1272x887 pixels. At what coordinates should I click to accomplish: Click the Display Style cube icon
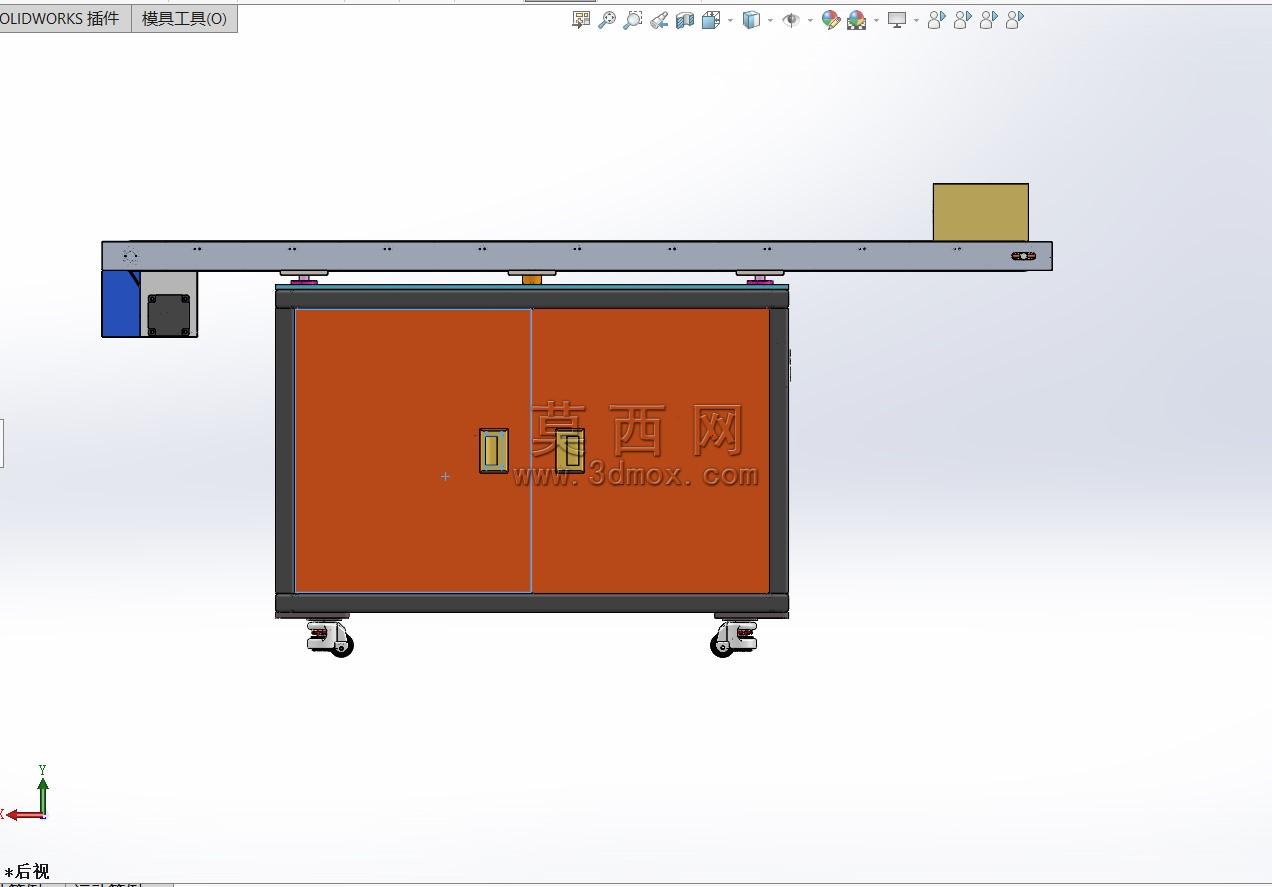752,20
